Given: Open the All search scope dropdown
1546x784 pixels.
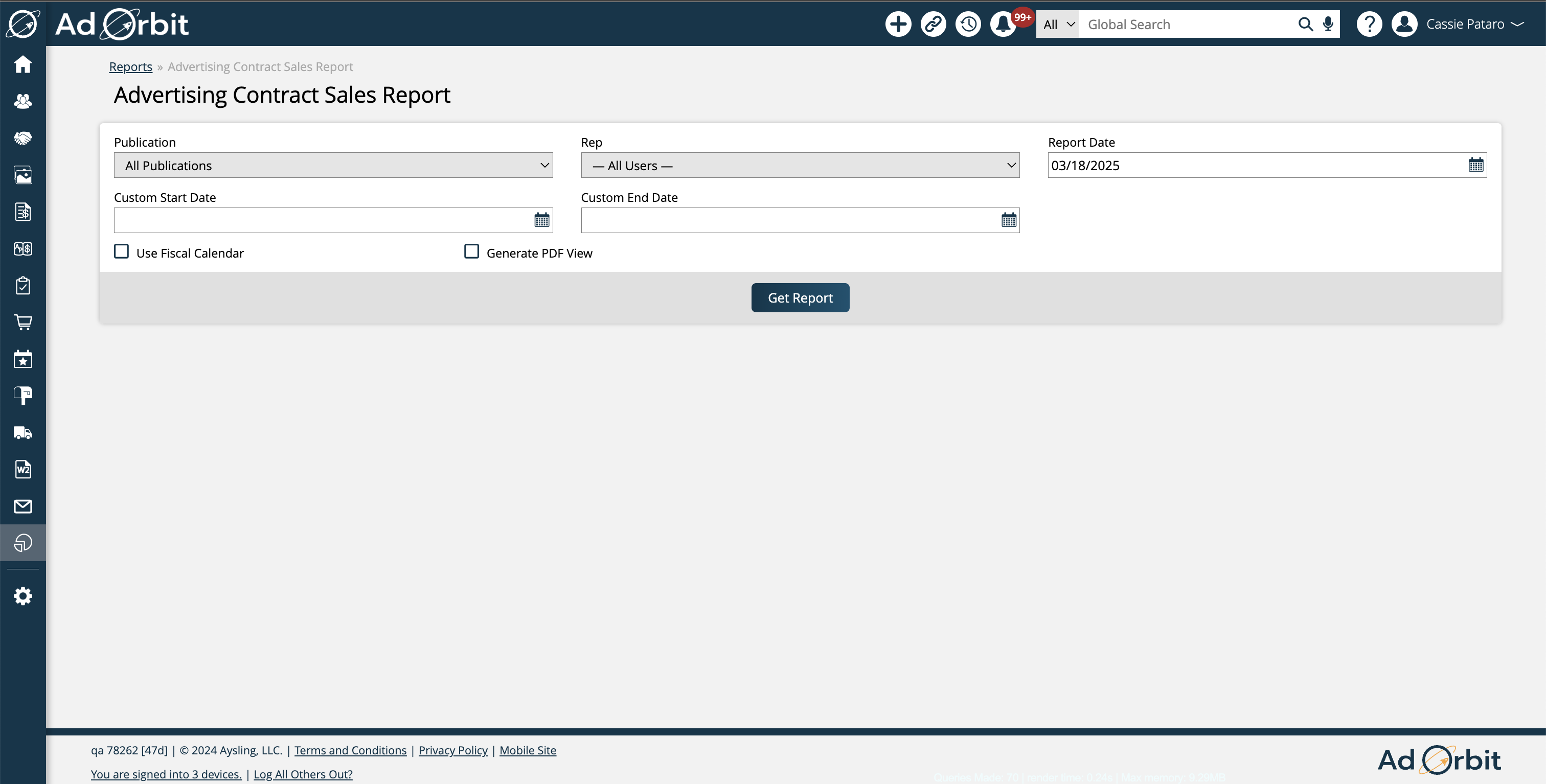Looking at the screenshot, I should point(1057,25).
